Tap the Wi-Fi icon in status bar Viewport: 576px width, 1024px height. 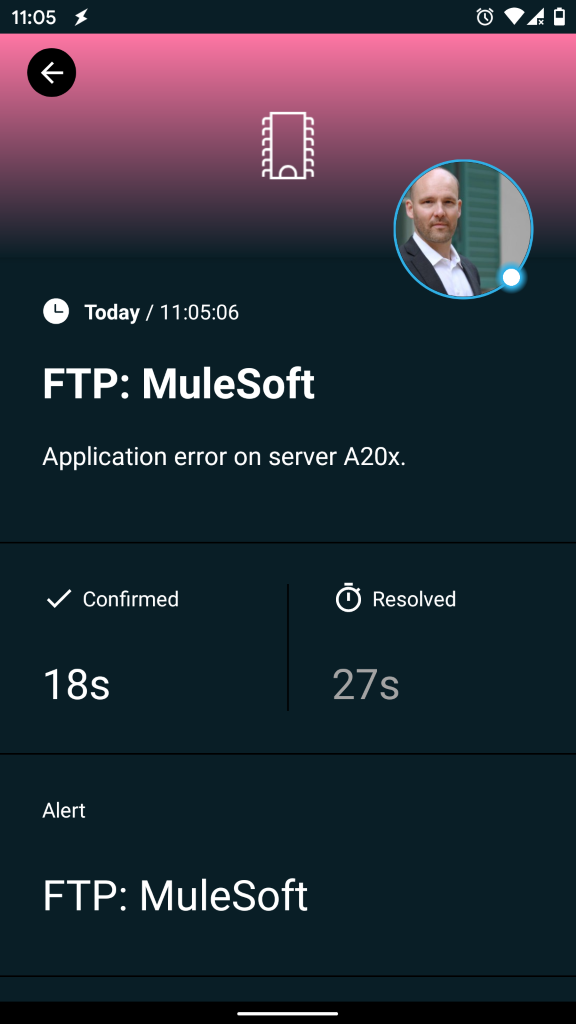[x=513, y=17]
